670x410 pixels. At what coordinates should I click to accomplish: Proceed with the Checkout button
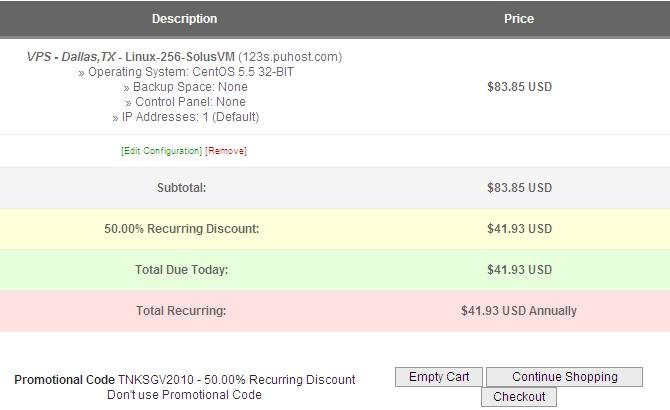tap(519, 397)
